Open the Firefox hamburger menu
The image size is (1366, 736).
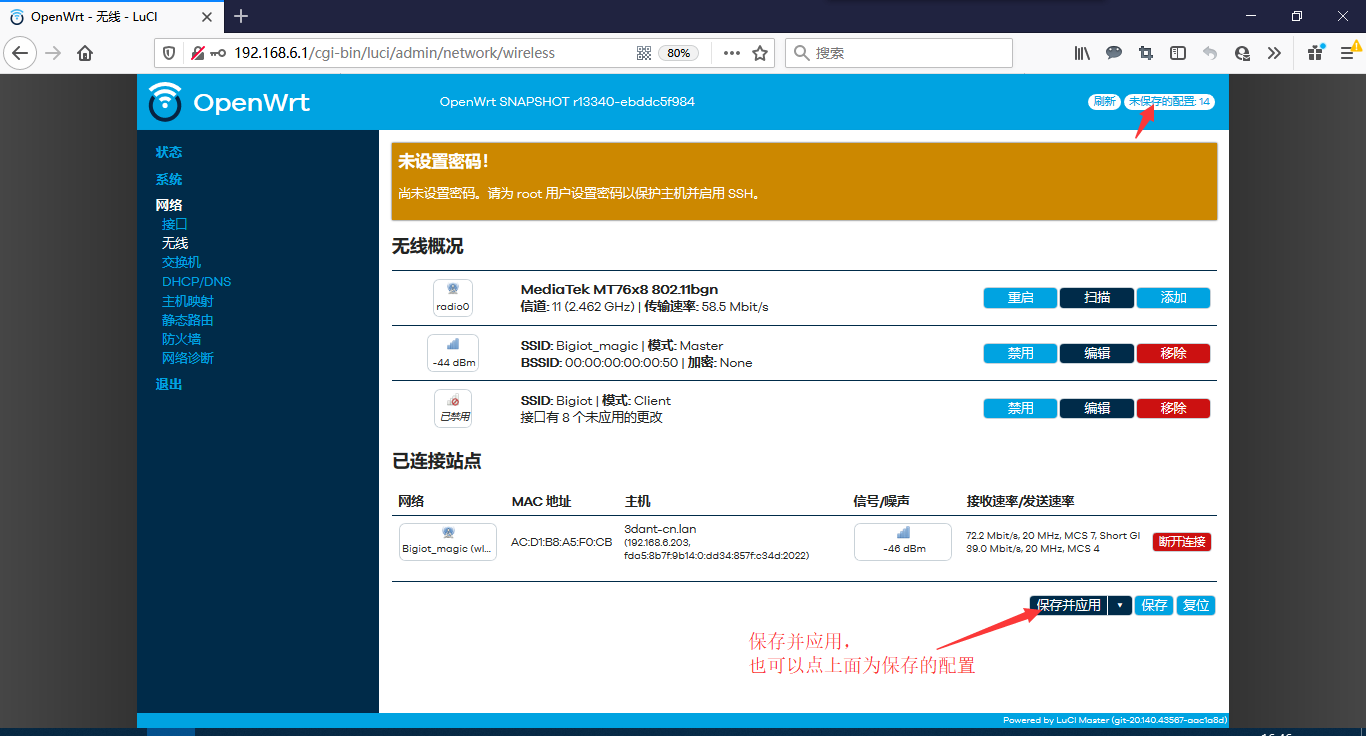pos(1345,53)
